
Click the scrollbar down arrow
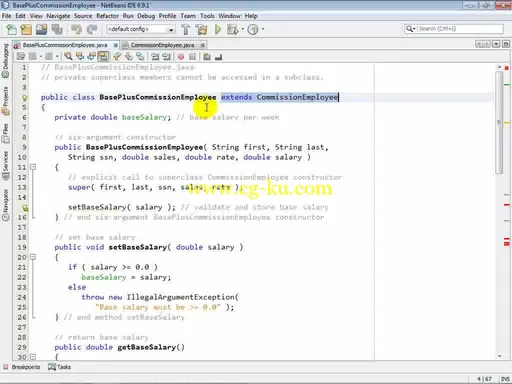pos(499,356)
